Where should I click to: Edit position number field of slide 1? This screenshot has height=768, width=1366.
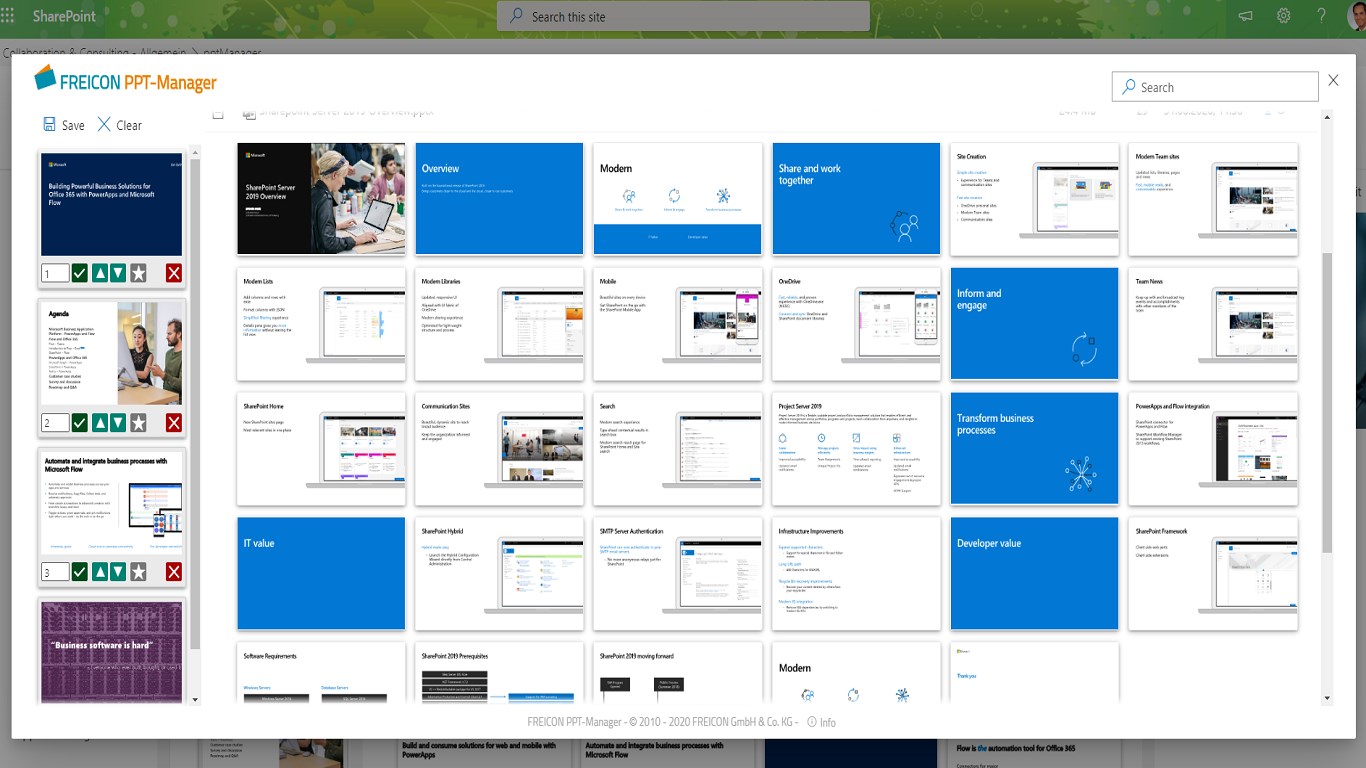point(56,273)
